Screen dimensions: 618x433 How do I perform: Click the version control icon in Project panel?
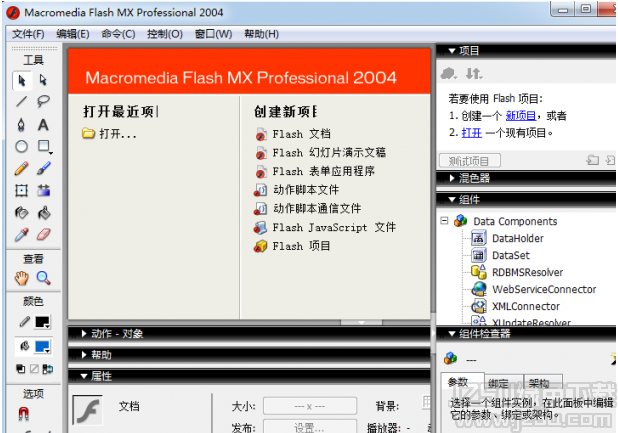[x=449, y=73]
